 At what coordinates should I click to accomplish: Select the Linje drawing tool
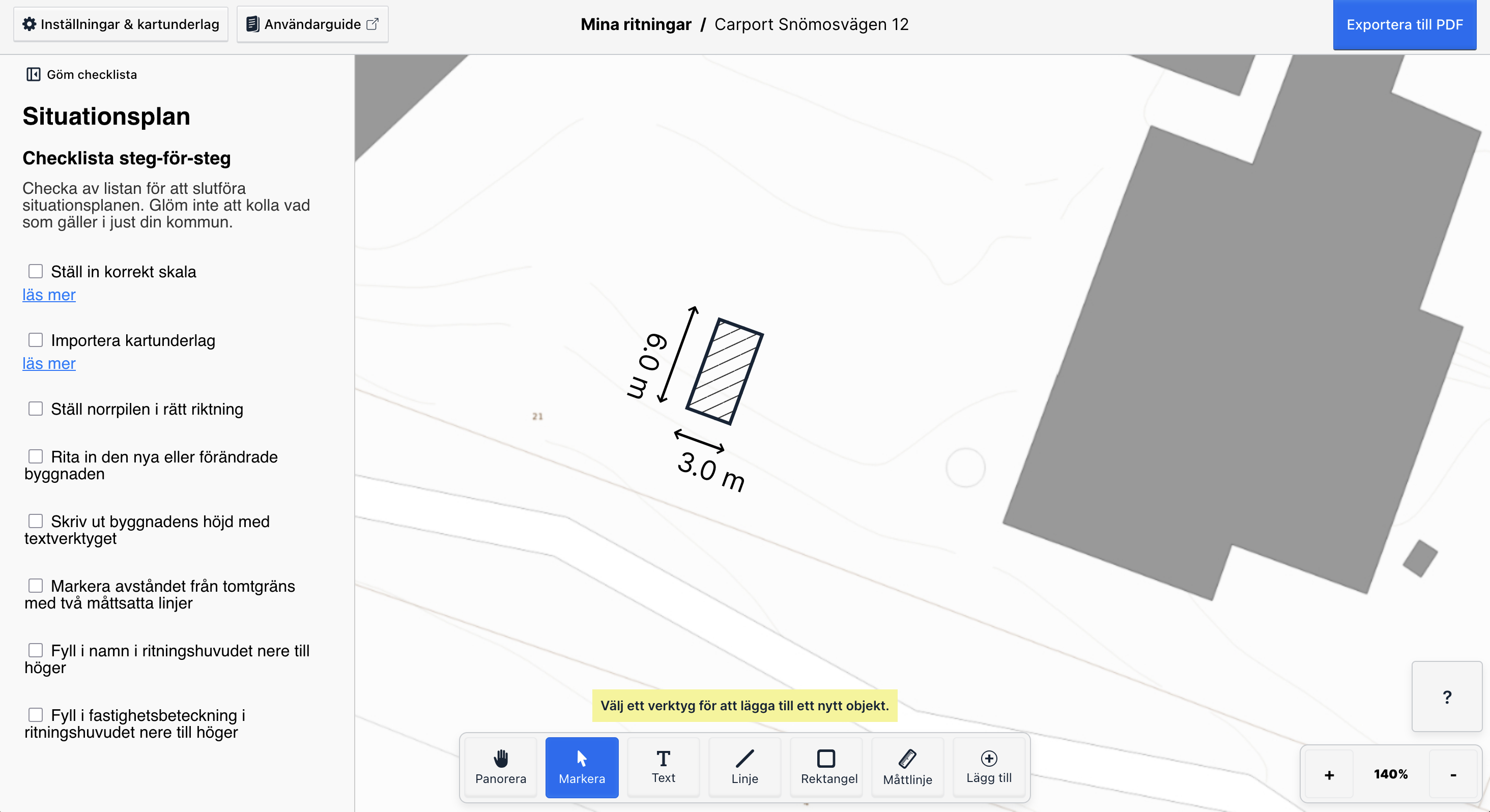(744, 767)
